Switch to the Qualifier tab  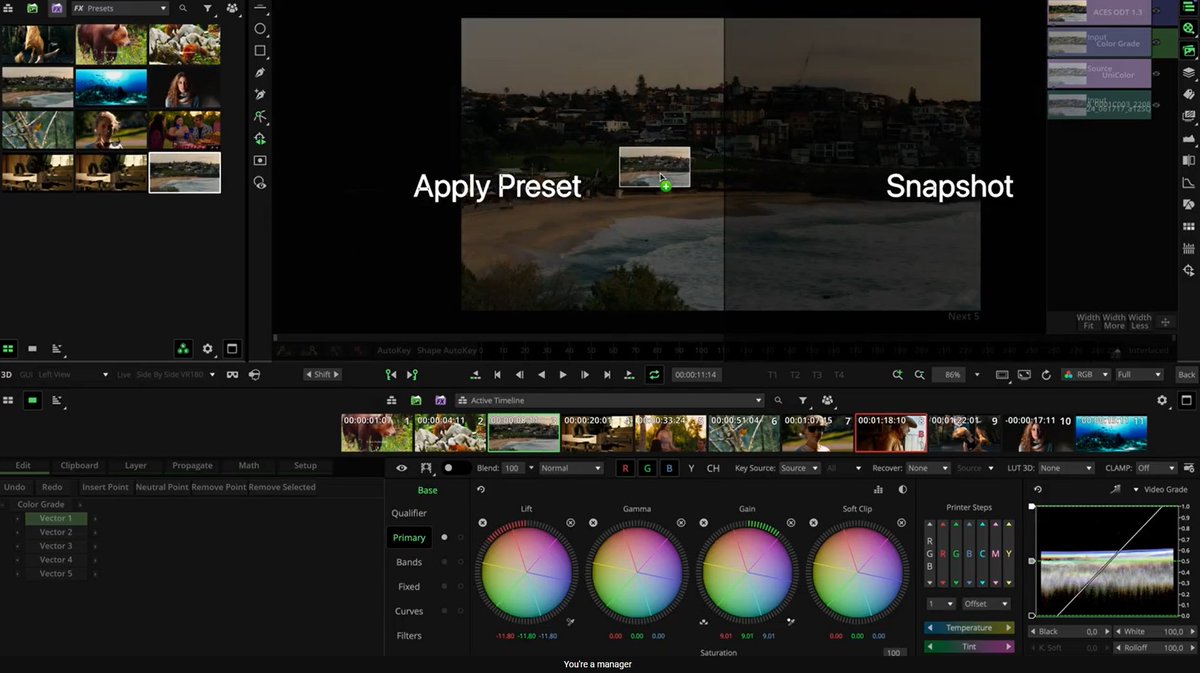point(409,513)
